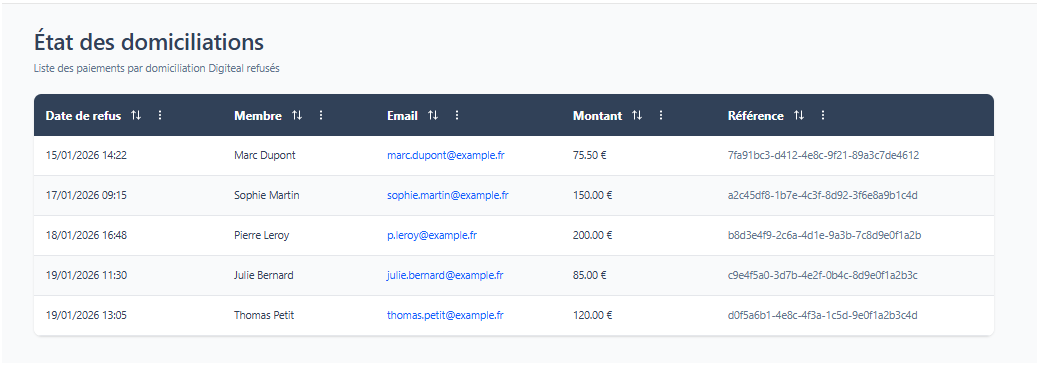The image size is (1039, 365).
Task: Click subtitle about paiements Digiteal refusés
Action: click(156, 69)
